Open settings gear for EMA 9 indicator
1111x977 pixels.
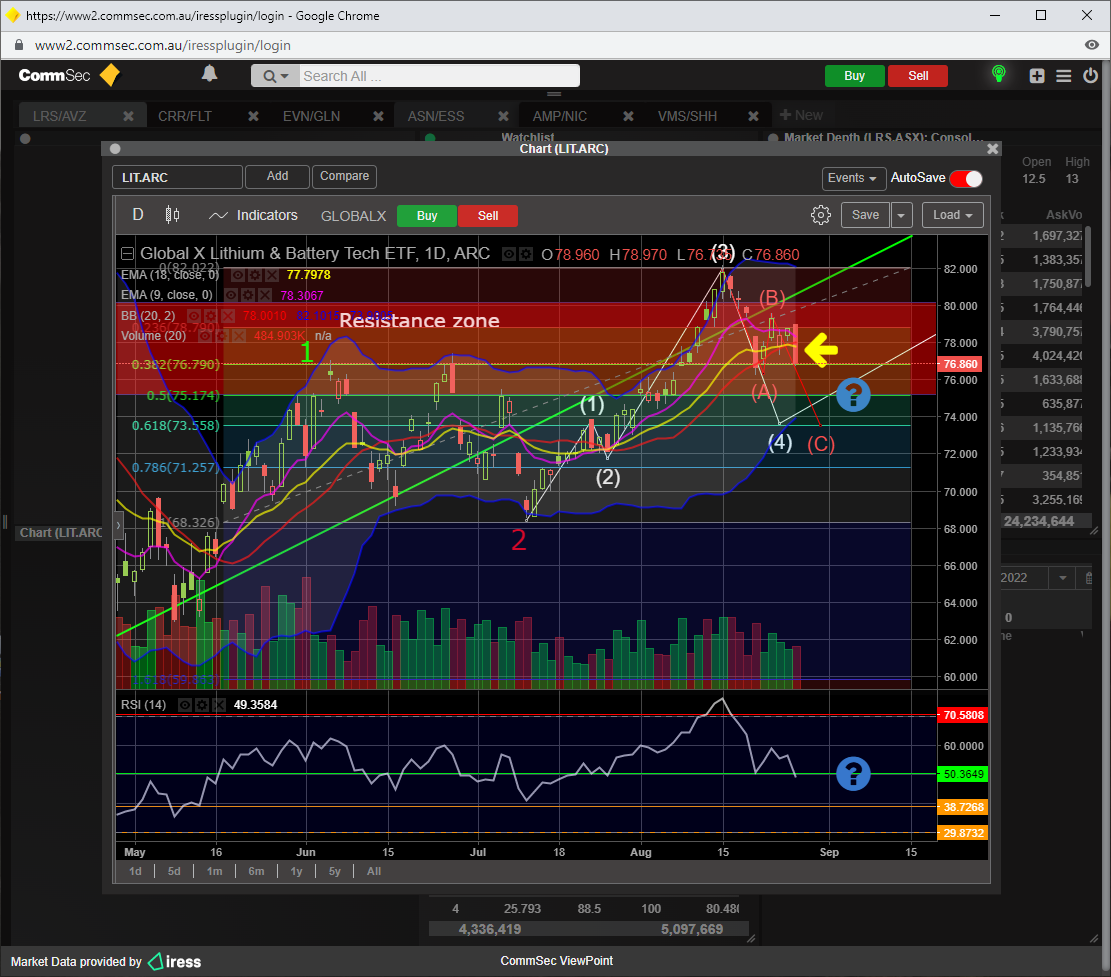click(247, 295)
